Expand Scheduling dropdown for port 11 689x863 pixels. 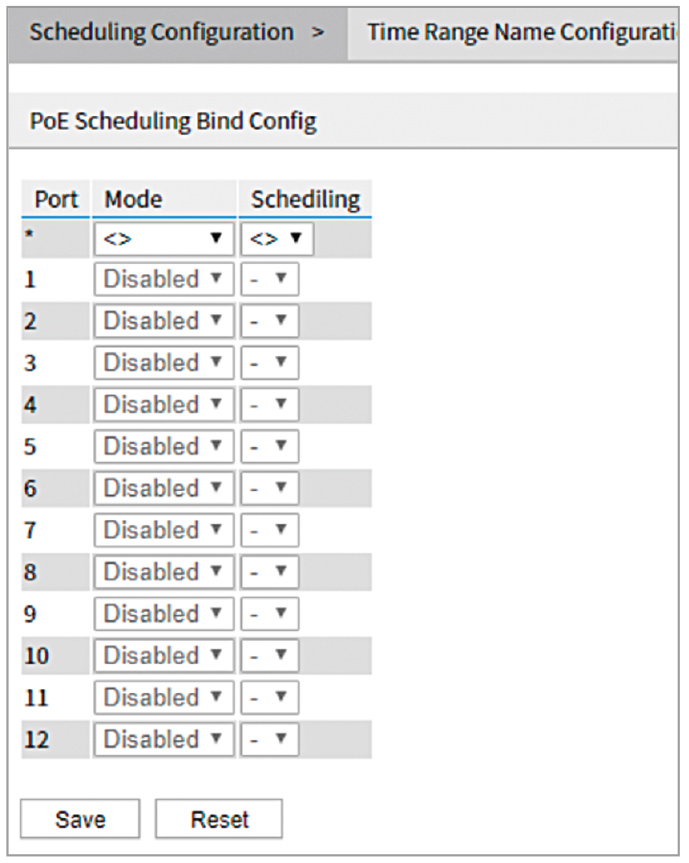pyautogui.click(x=269, y=698)
